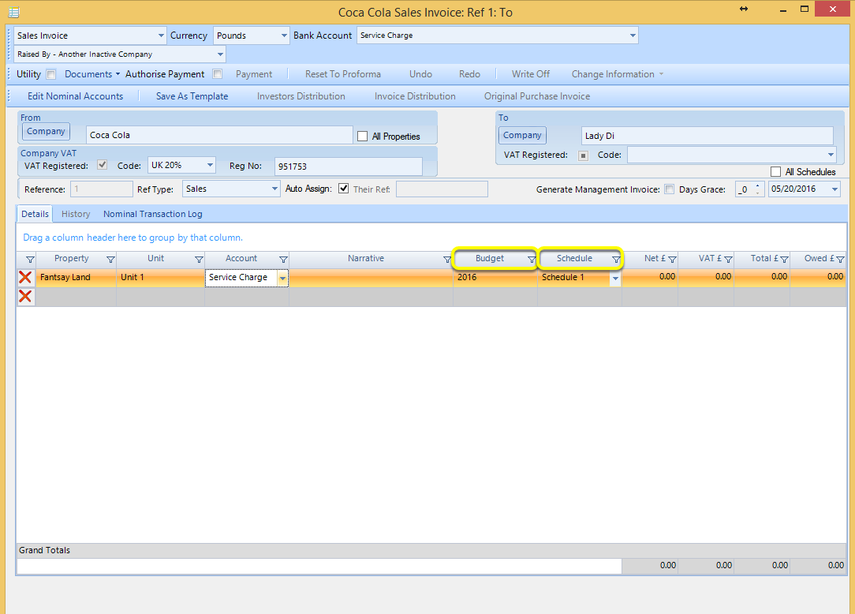Toggle the Authorise Payment checkbox

click(217, 74)
